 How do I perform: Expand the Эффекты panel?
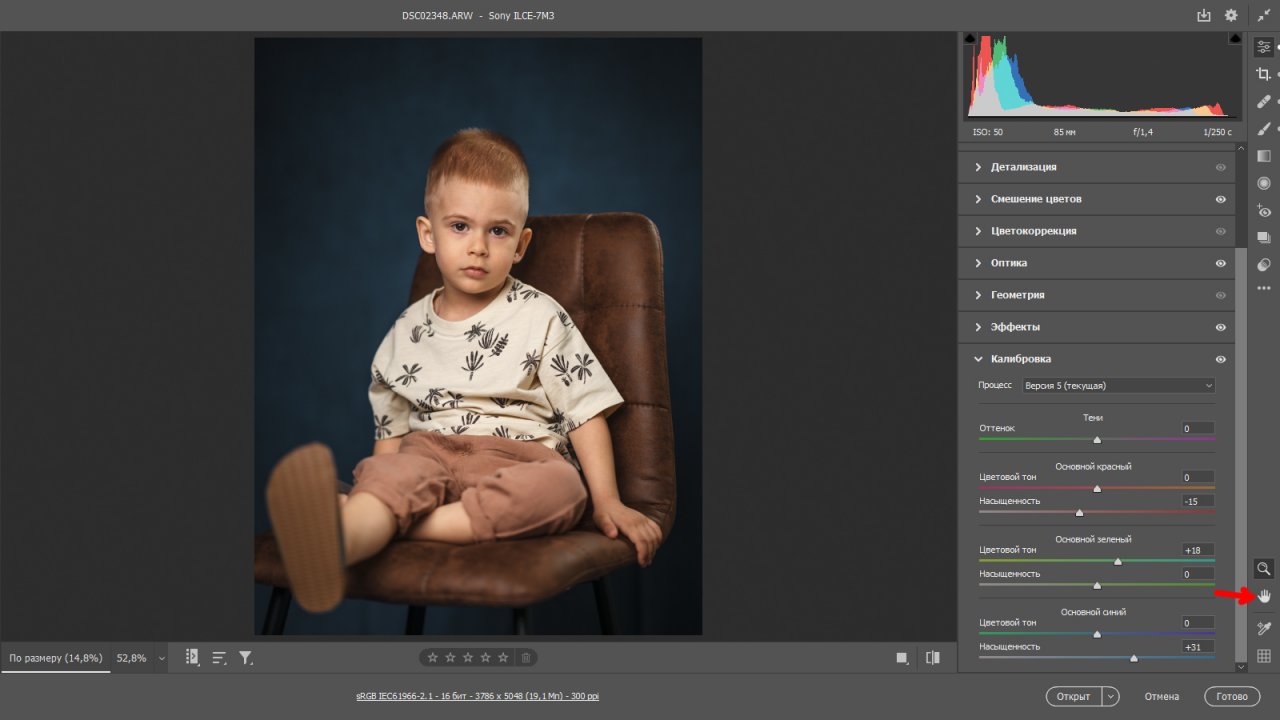(x=978, y=327)
